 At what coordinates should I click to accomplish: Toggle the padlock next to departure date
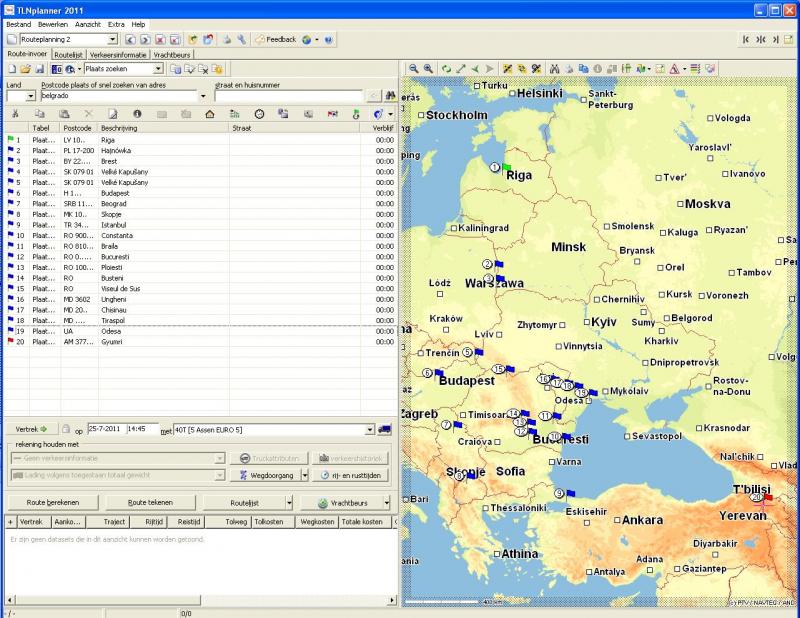pos(66,429)
